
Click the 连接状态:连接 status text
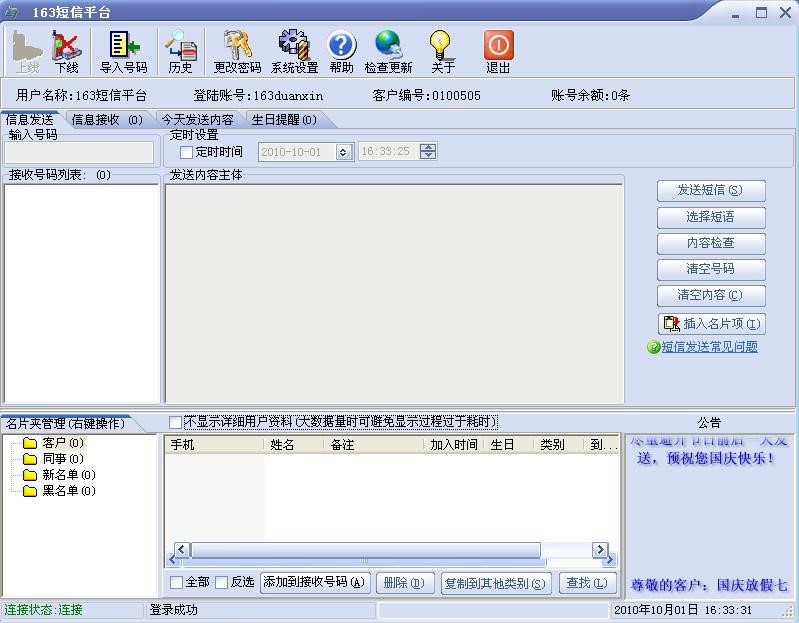click(43, 610)
